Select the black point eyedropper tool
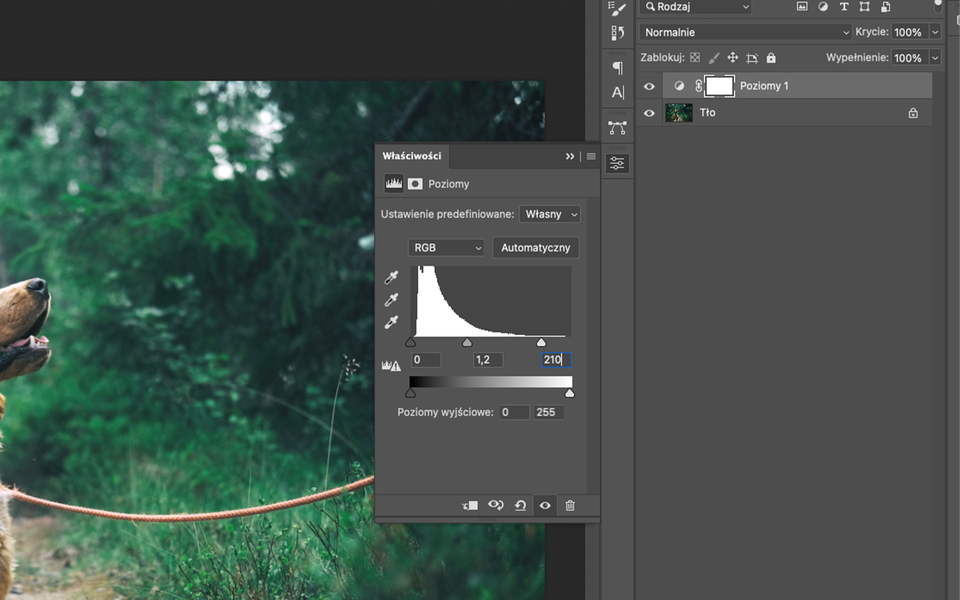 coord(391,277)
